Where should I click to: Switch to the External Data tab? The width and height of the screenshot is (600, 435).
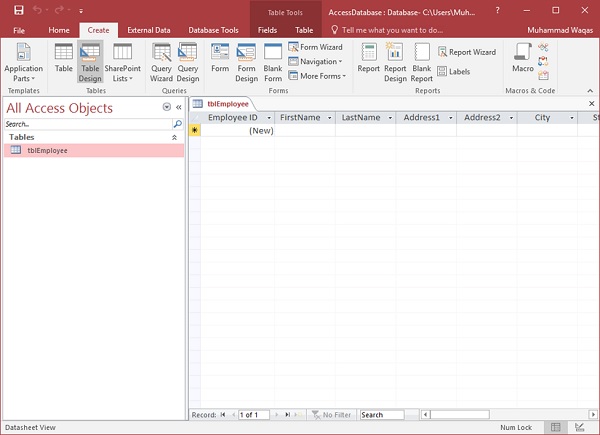tap(148, 31)
